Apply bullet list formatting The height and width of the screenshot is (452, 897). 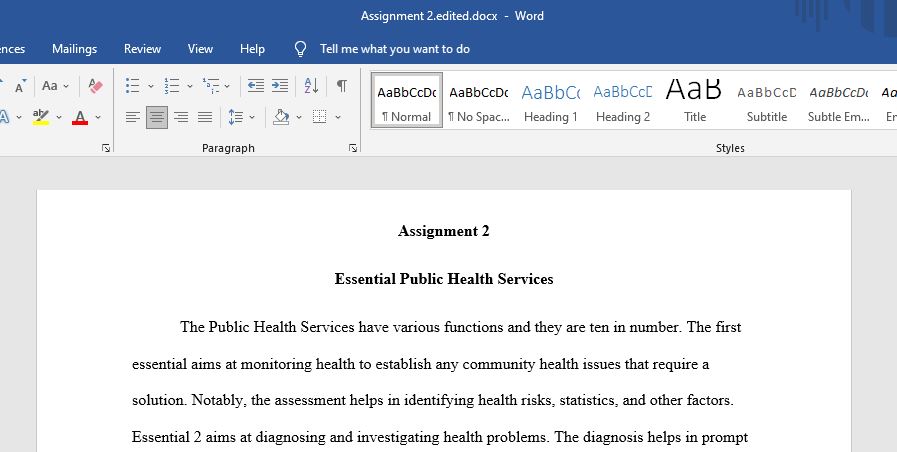pyautogui.click(x=133, y=86)
